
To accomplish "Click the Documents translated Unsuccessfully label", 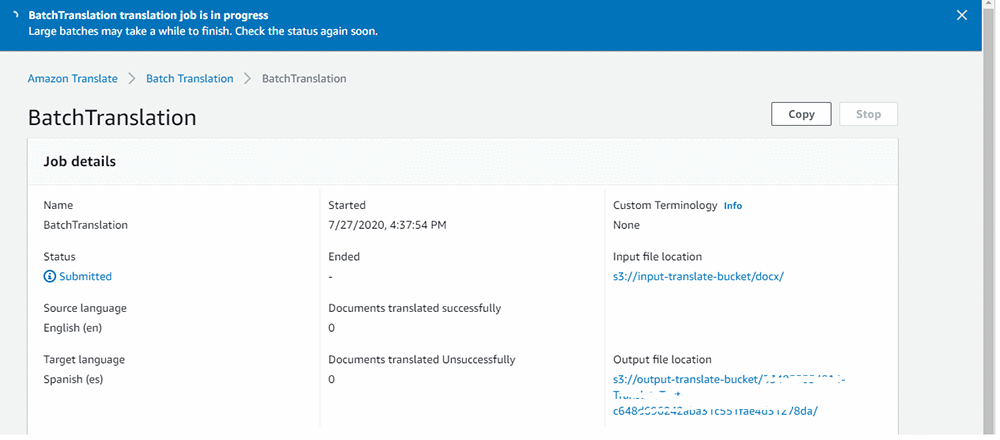I will (422, 360).
